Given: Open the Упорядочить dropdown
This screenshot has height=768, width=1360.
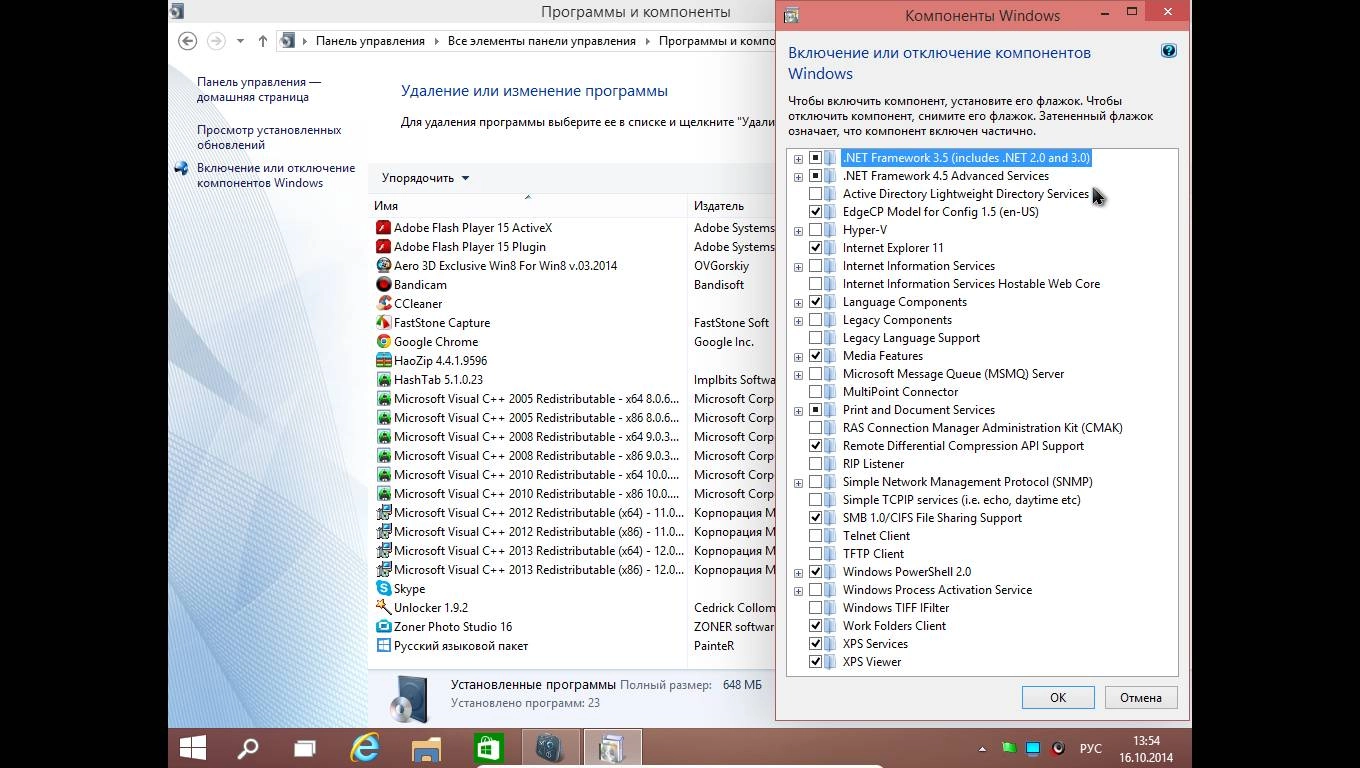Looking at the screenshot, I should pyautogui.click(x=425, y=178).
